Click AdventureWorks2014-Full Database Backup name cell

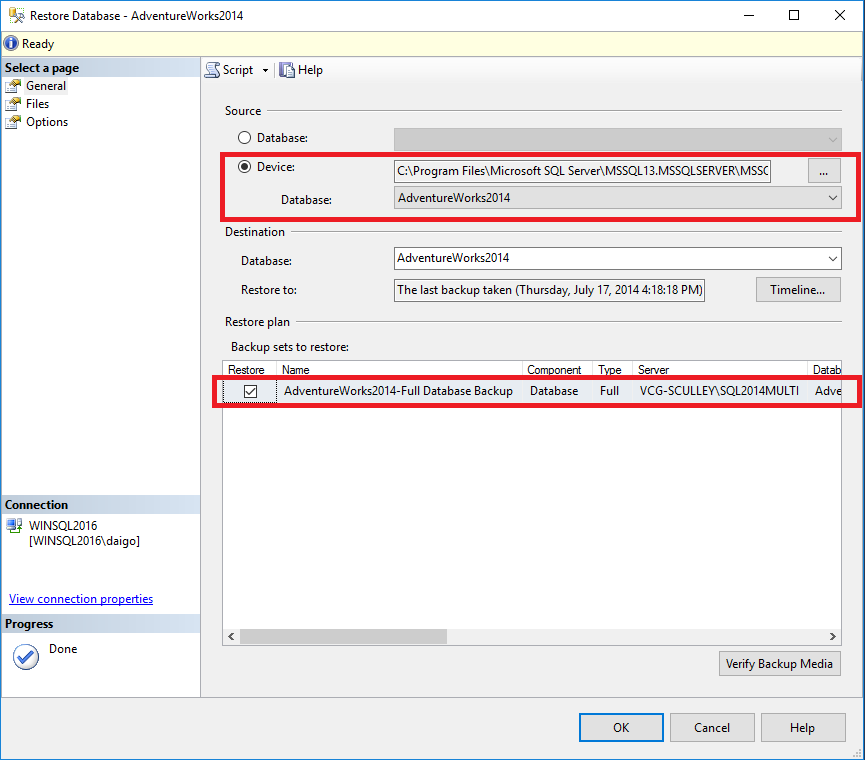pyautogui.click(x=398, y=391)
